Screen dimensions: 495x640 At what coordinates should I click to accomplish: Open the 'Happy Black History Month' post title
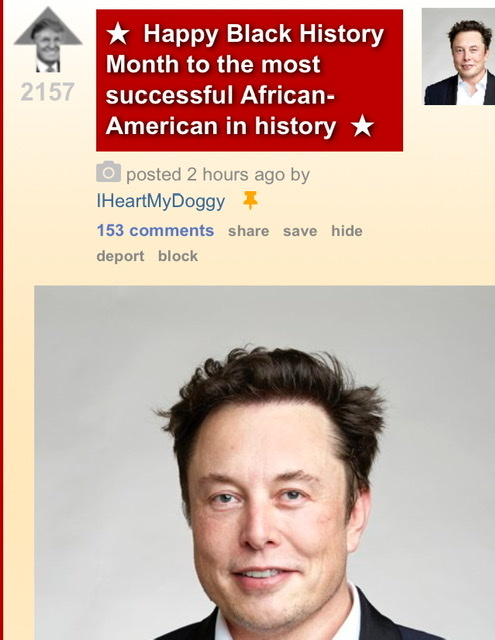245,80
